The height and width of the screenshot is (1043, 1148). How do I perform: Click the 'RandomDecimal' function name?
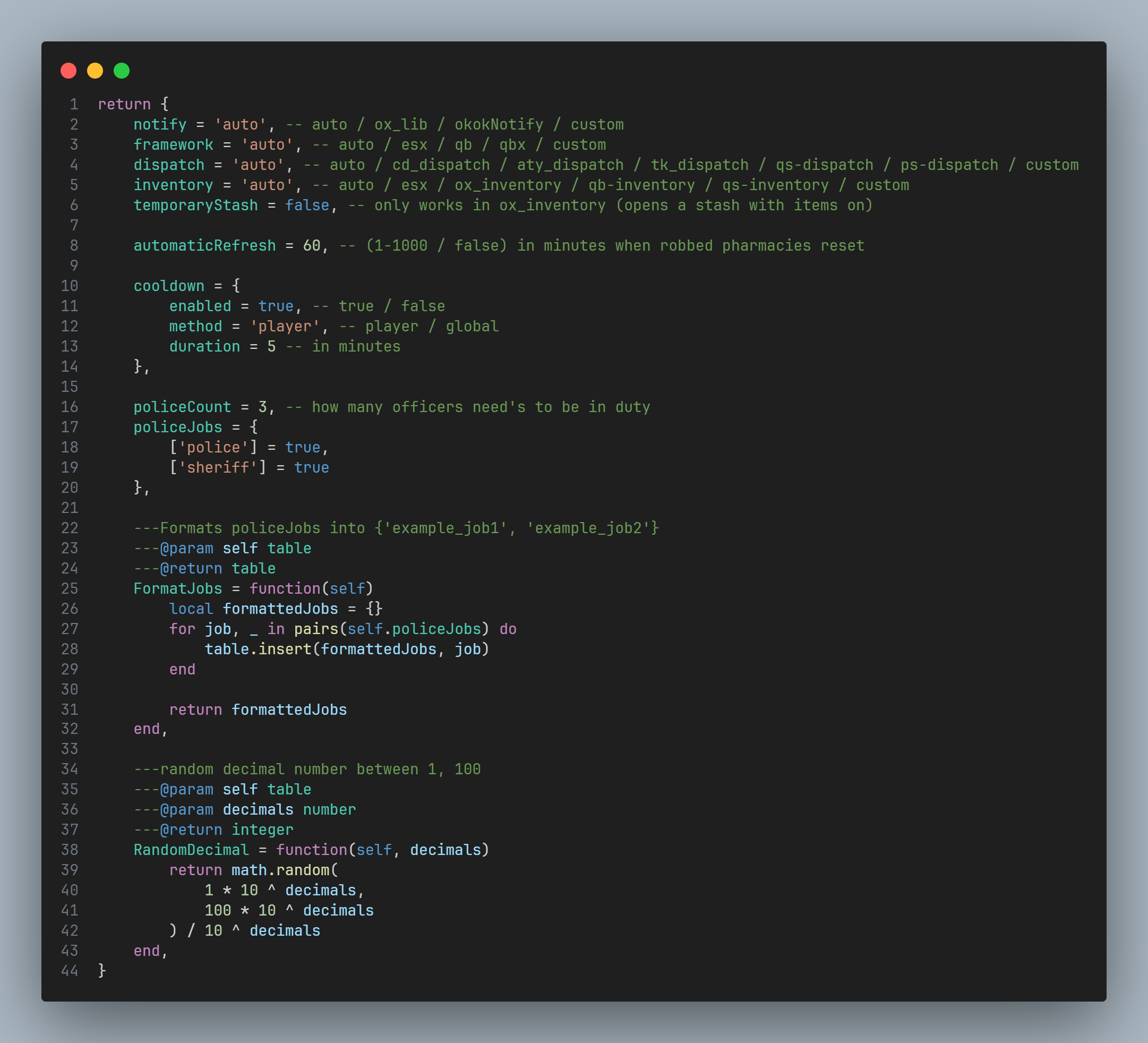(x=191, y=850)
